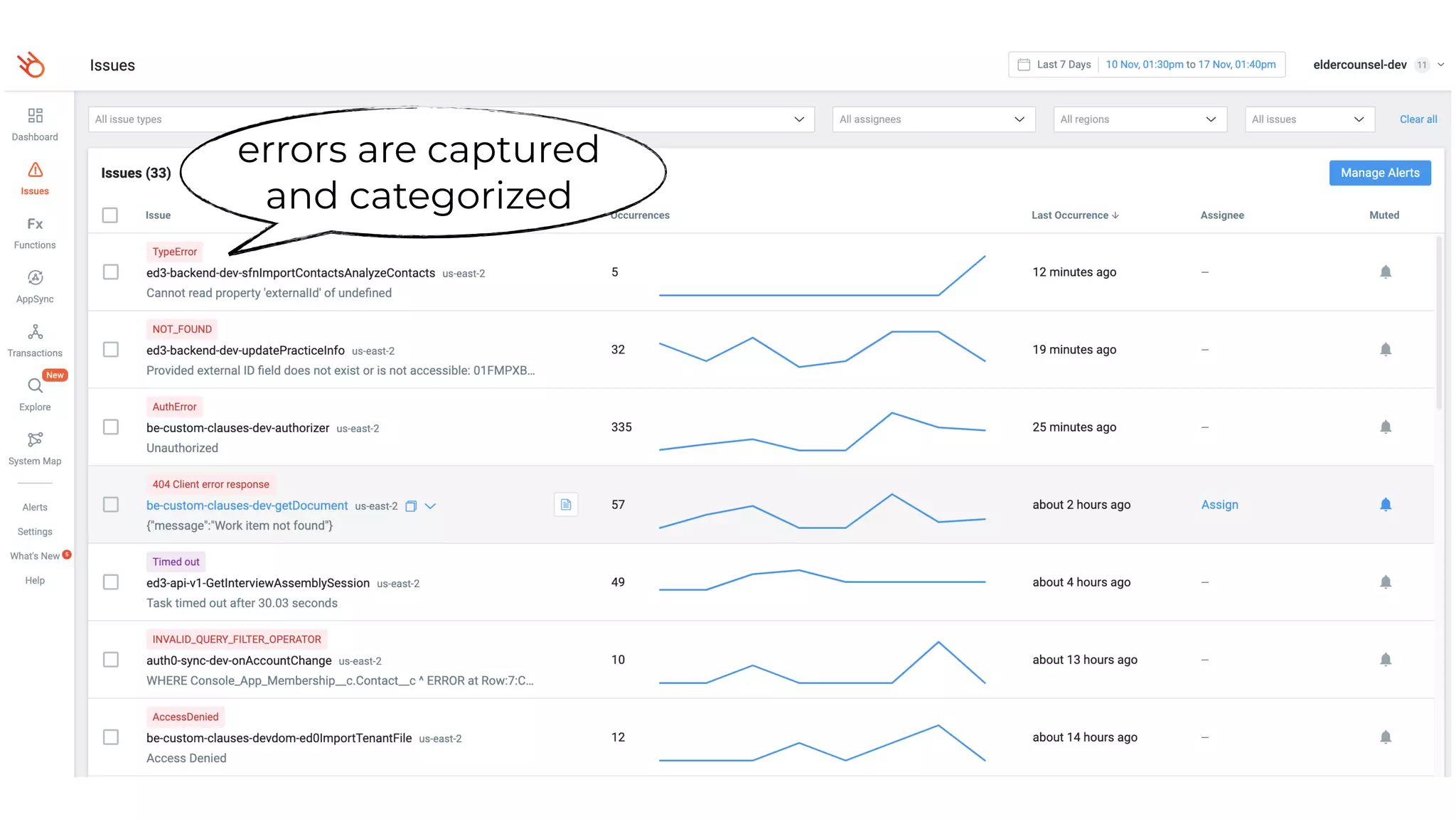Select the 404 Client error checkbox
This screenshot has height=819, width=1456.
(111, 505)
